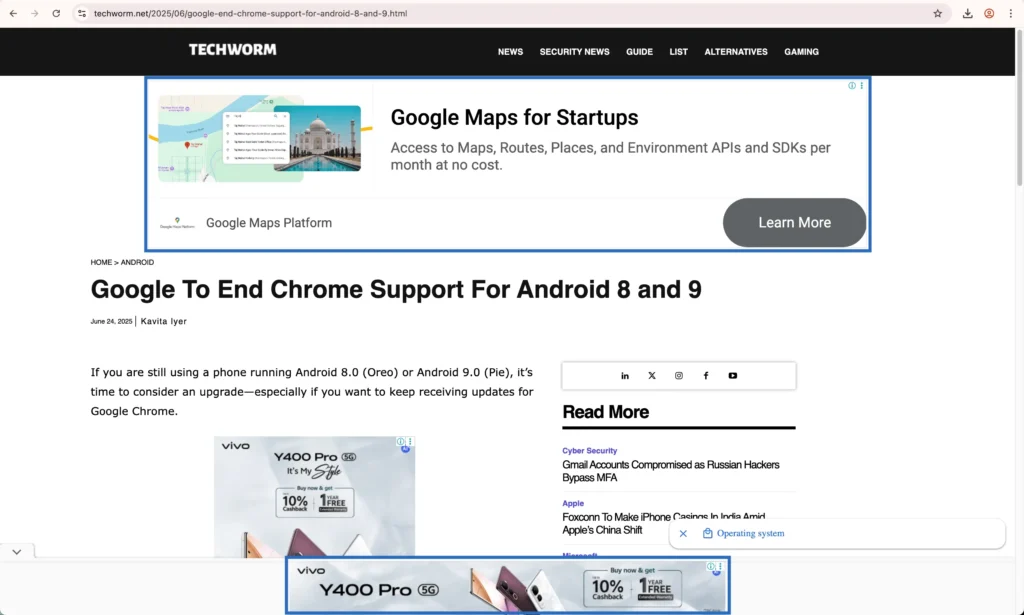Open Techworm YouTube icon
Screen dimensions: 1024x615
pos(733,375)
